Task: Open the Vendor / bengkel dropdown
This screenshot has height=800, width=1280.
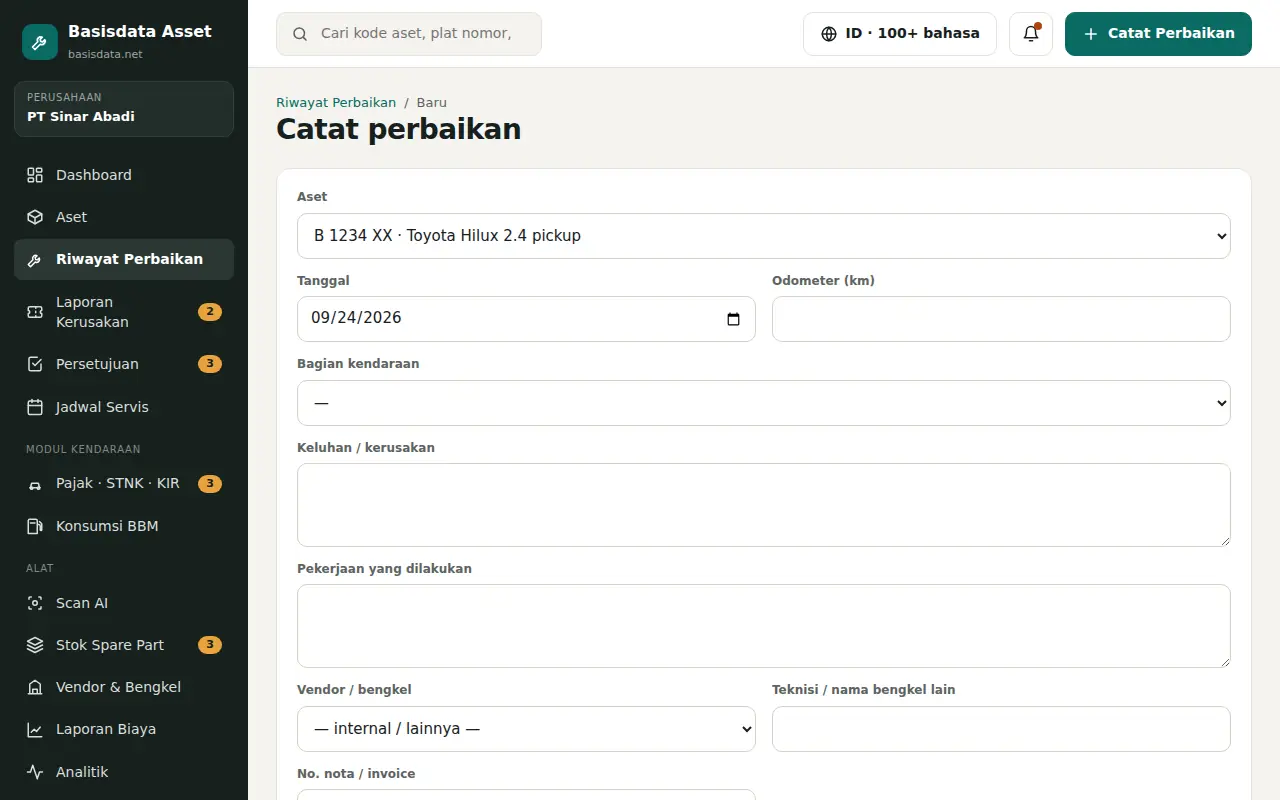Action: 526,729
